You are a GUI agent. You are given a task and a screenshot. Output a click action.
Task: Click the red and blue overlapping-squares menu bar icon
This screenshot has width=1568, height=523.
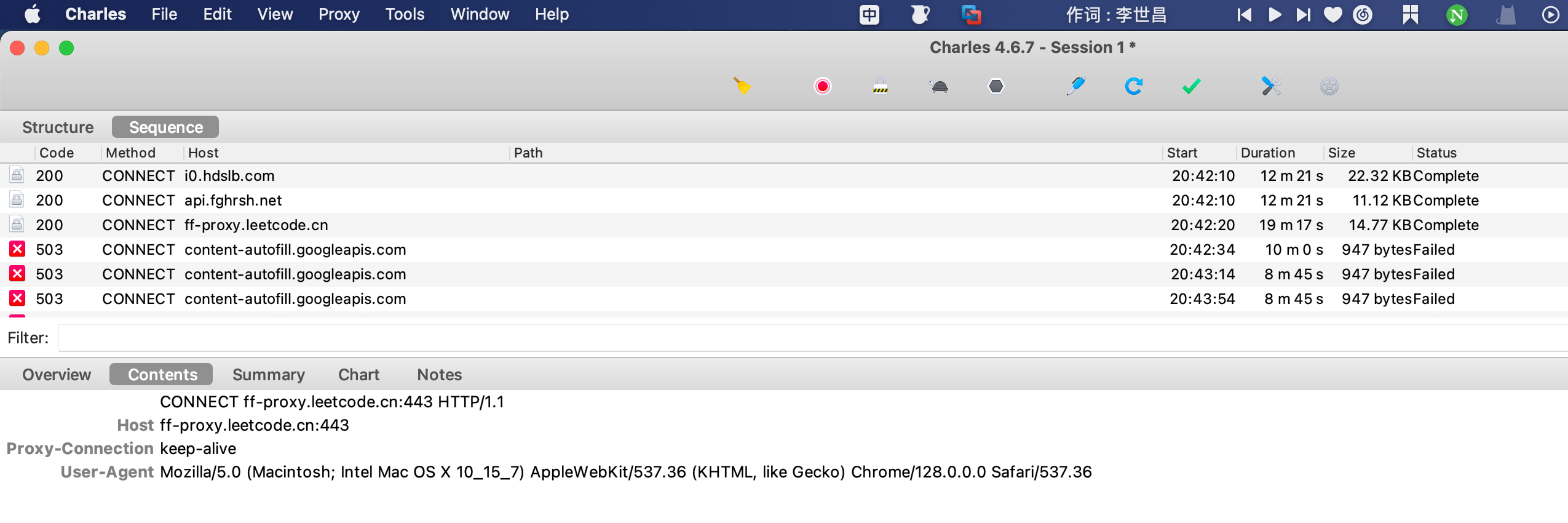[x=971, y=15]
